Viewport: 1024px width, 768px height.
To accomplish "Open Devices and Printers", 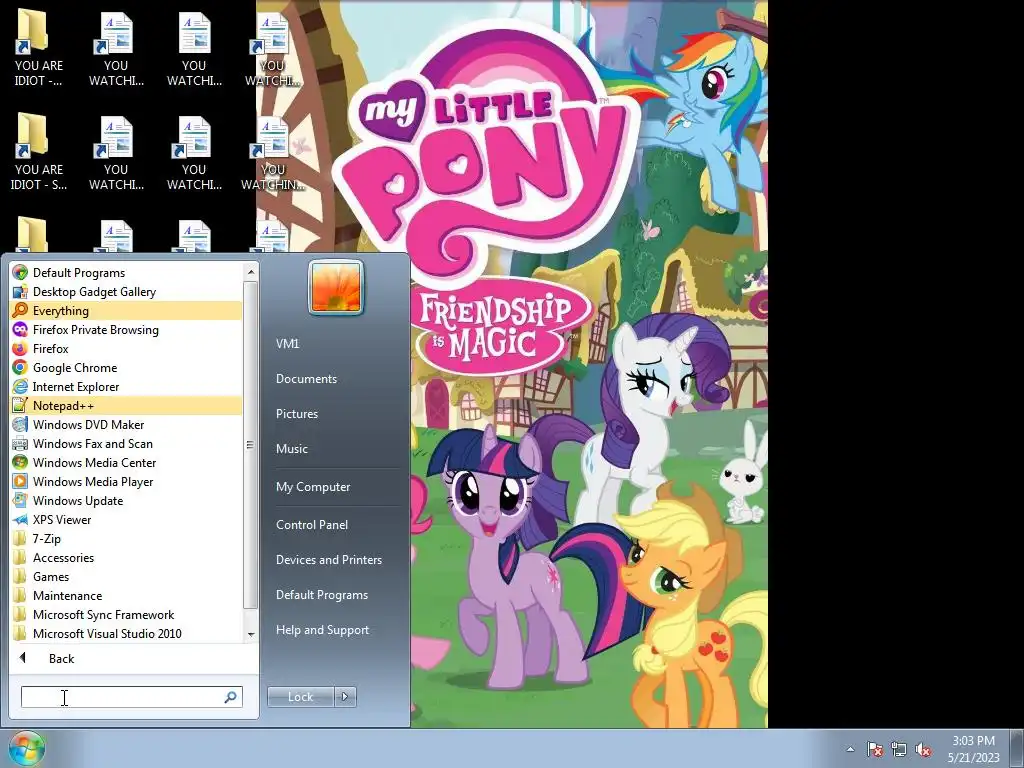I will tap(328, 560).
